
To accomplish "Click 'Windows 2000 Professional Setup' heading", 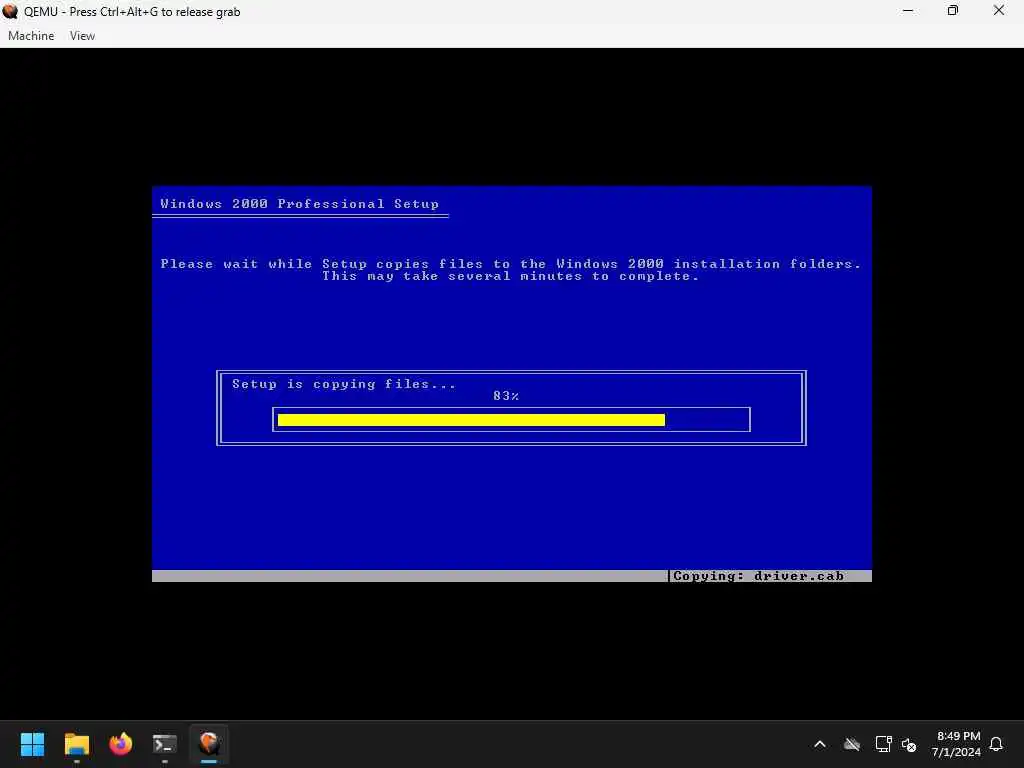I will [299, 204].
